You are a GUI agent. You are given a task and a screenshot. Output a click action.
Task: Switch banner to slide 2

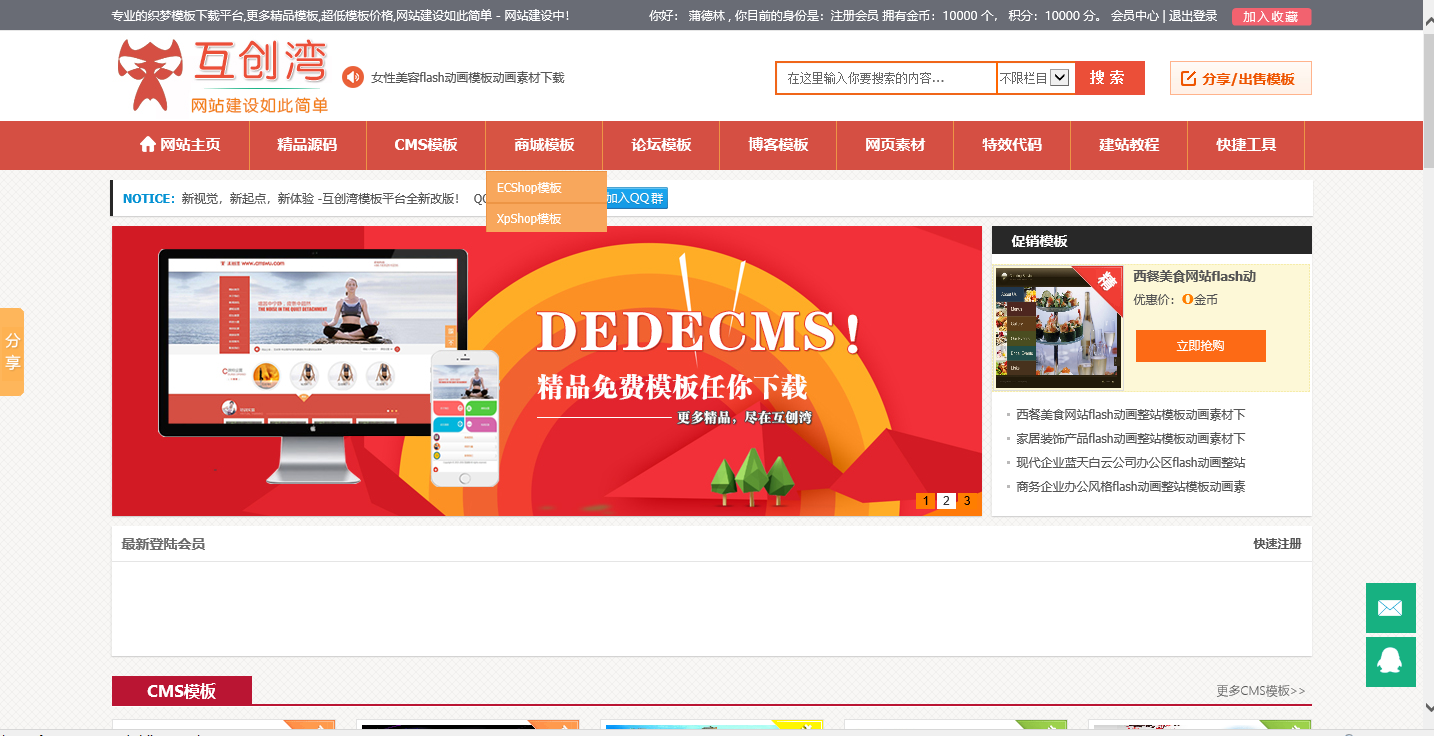click(x=946, y=501)
